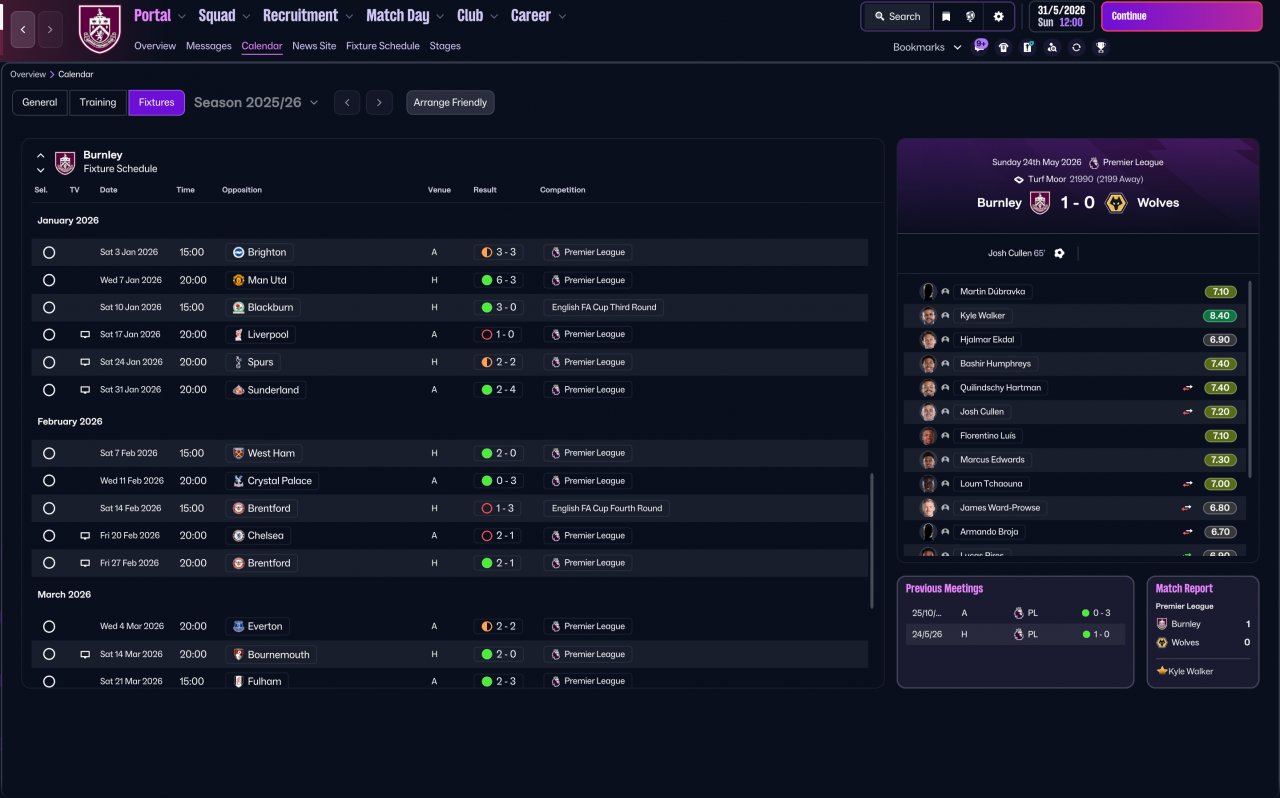Select the Fri 20 Feb Chelsea radio button

pos(49,536)
